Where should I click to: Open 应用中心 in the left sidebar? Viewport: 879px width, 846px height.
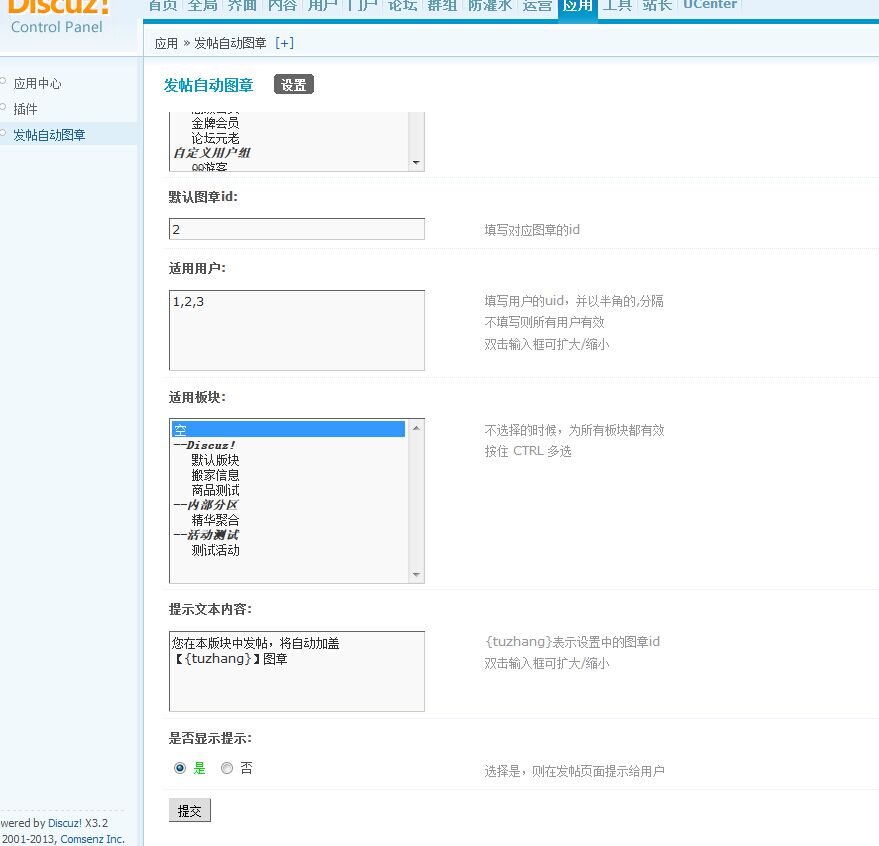click(x=37, y=84)
